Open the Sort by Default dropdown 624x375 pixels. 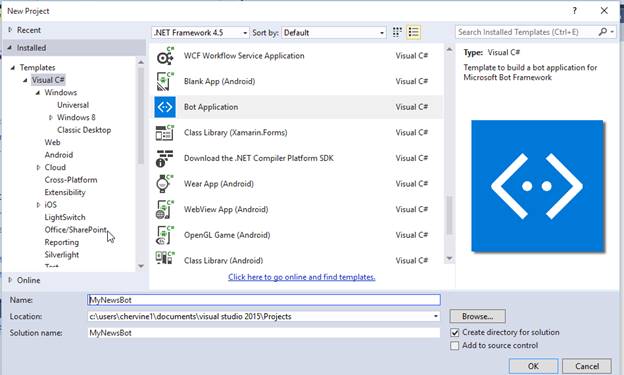(x=333, y=33)
